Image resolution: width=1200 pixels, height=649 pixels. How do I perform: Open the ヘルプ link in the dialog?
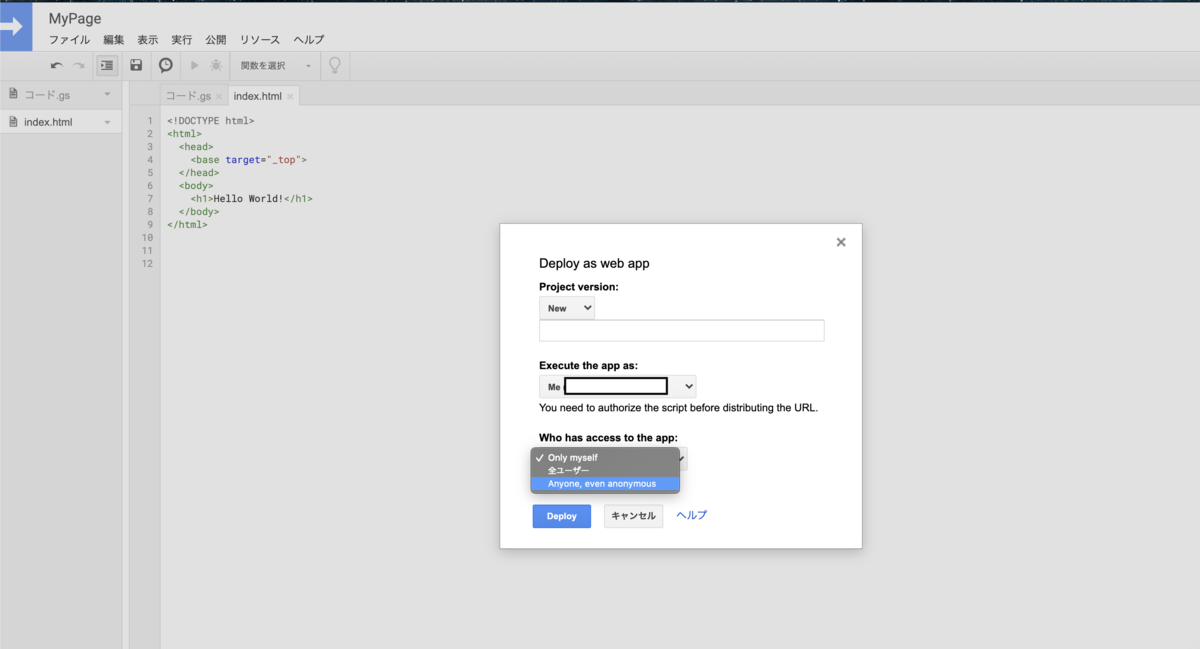[x=692, y=515]
